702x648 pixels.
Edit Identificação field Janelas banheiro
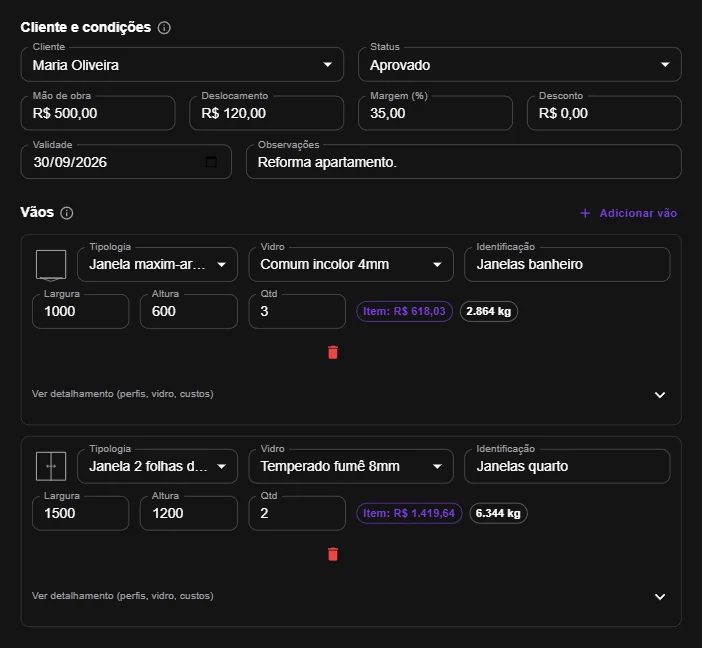point(567,264)
